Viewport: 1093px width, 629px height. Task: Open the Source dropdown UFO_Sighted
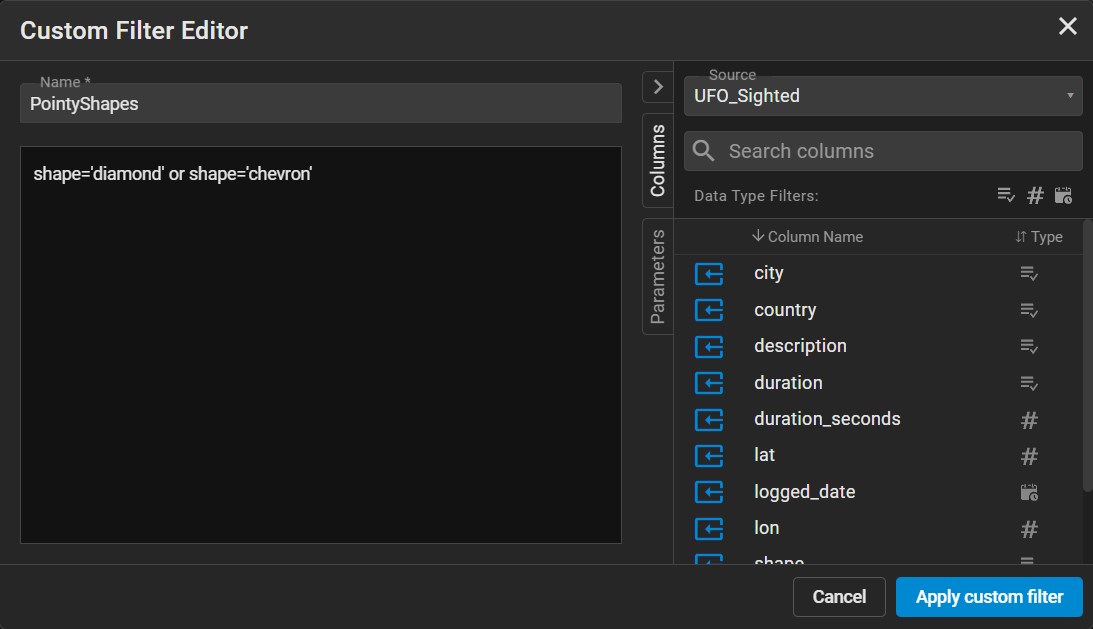coord(882,97)
